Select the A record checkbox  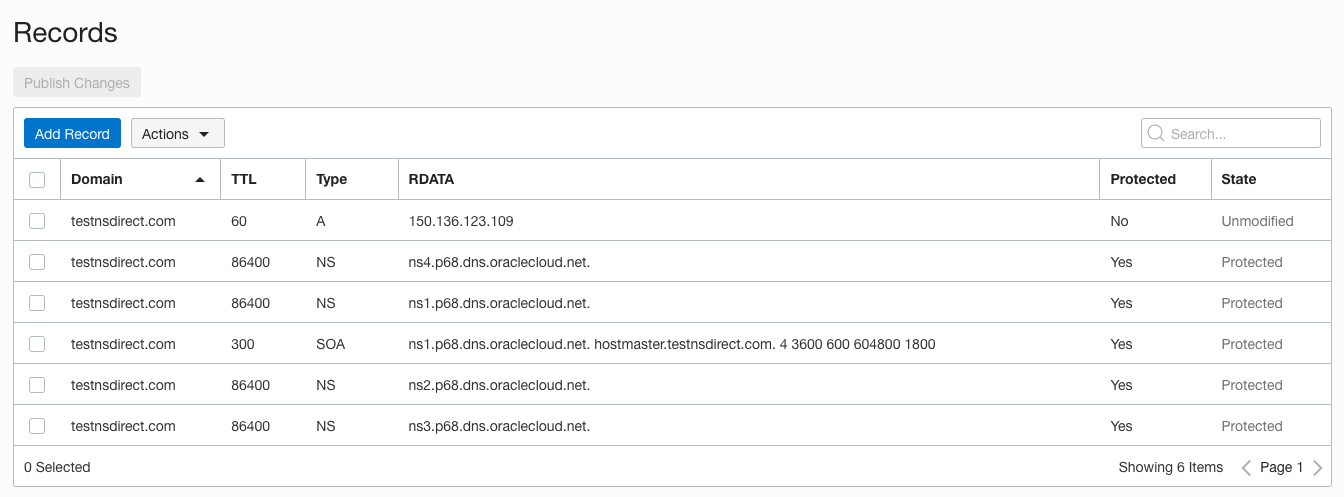click(x=37, y=221)
